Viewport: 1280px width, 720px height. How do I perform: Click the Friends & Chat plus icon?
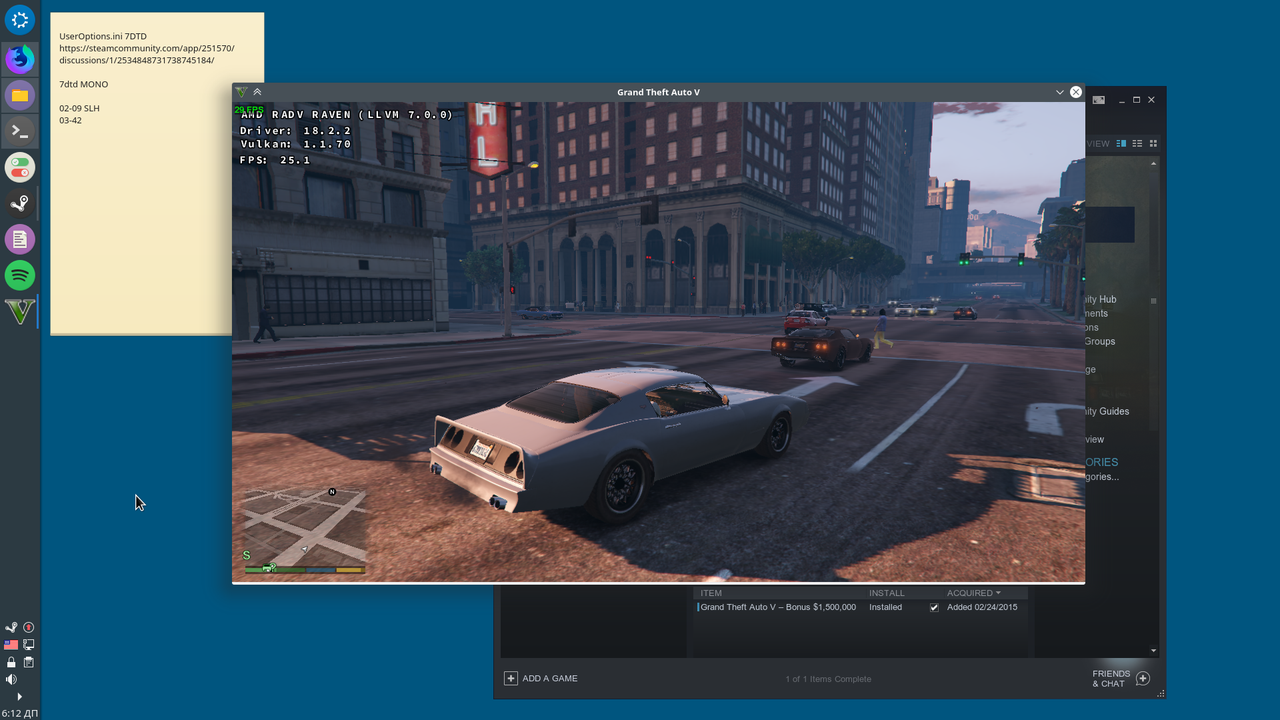tap(1143, 678)
